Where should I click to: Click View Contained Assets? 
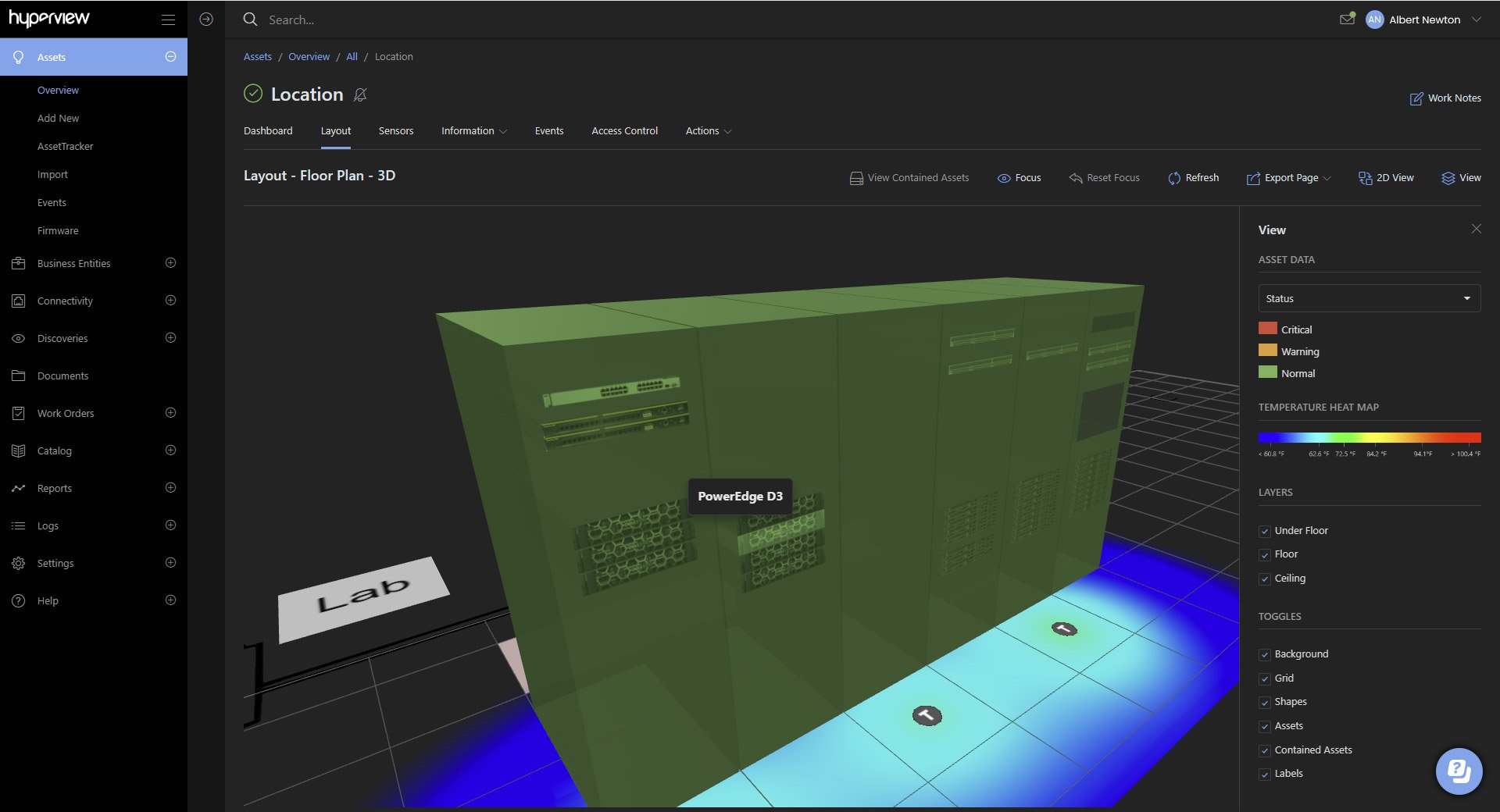point(909,178)
